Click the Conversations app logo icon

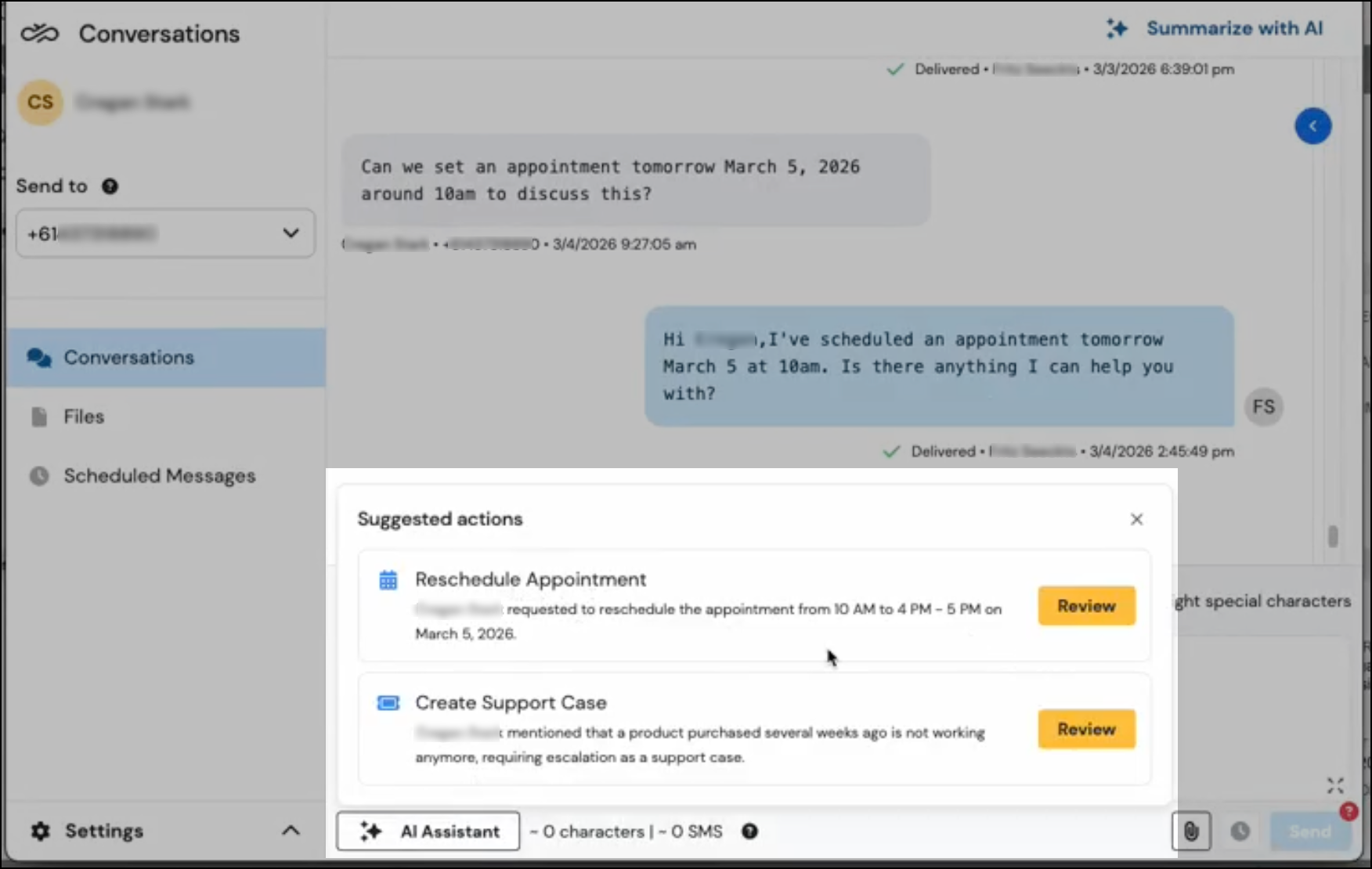click(39, 34)
